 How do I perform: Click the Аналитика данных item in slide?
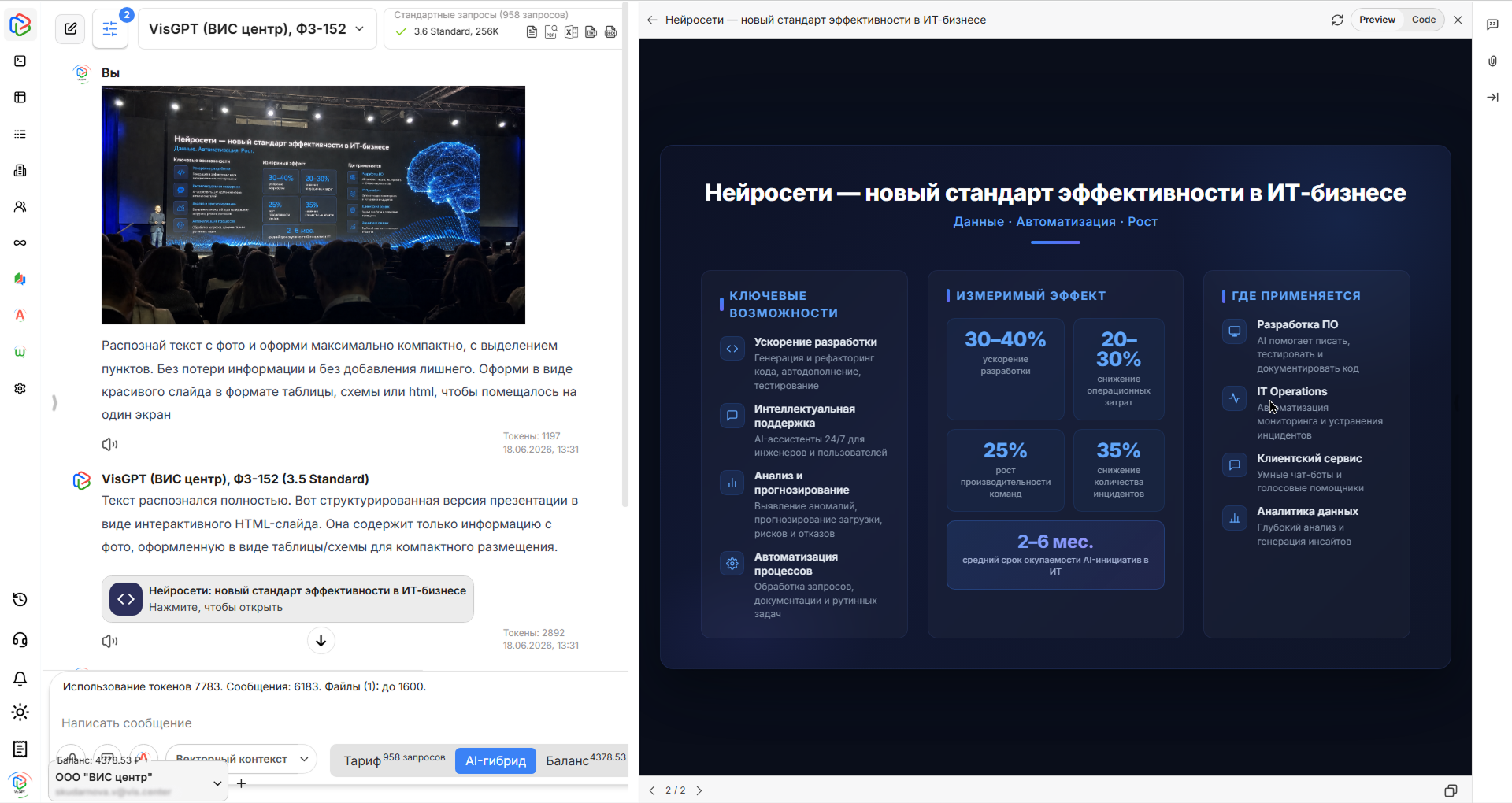click(1307, 526)
